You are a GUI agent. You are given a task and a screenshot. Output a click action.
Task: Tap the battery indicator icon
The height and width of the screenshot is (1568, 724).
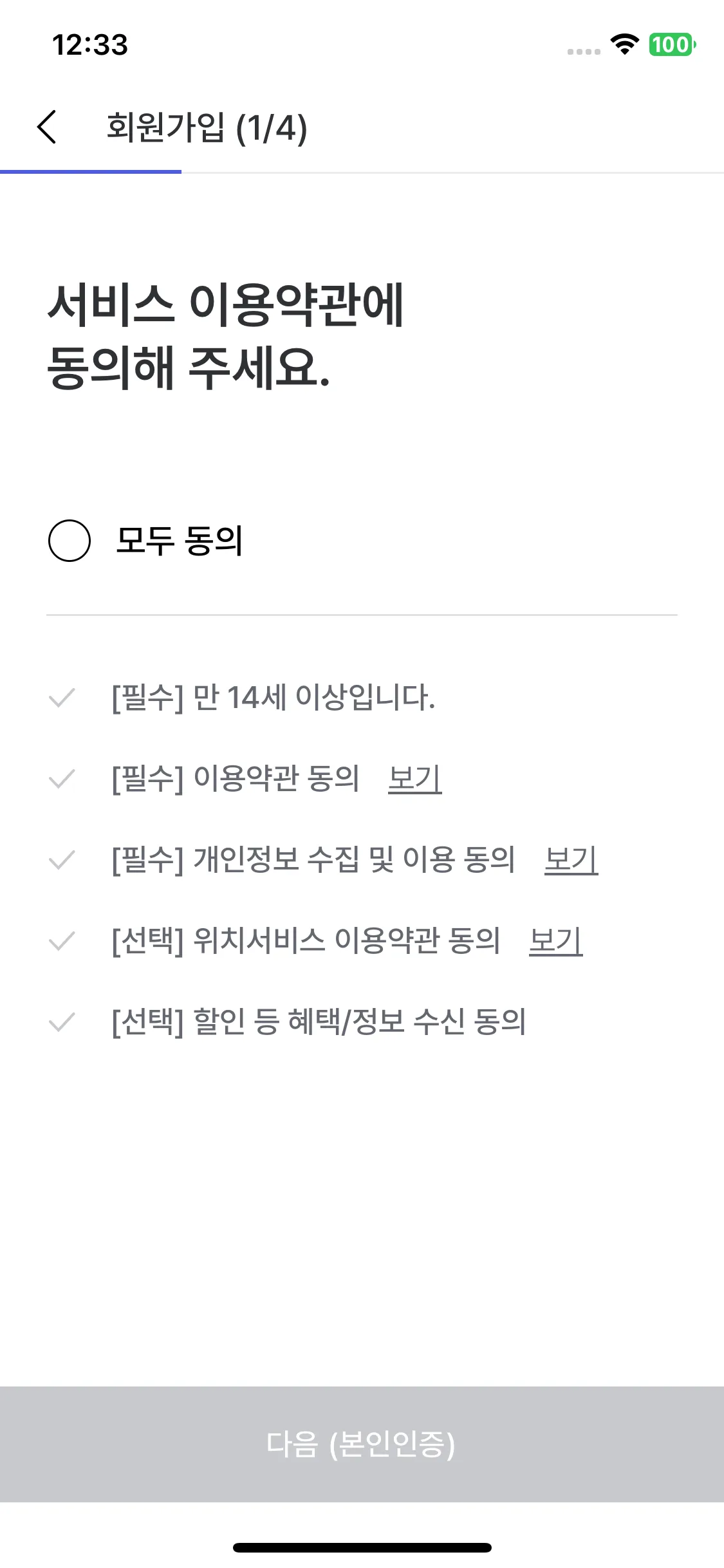point(672,44)
